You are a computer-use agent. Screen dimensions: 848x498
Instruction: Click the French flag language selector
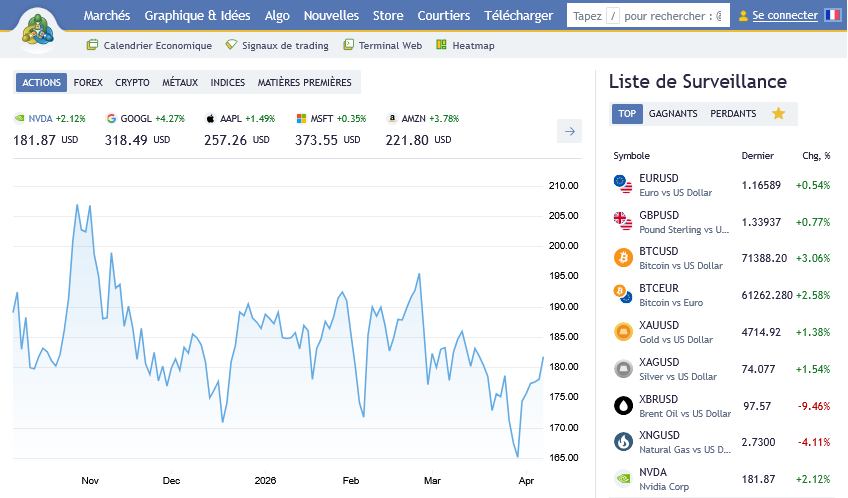(x=832, y=15)
